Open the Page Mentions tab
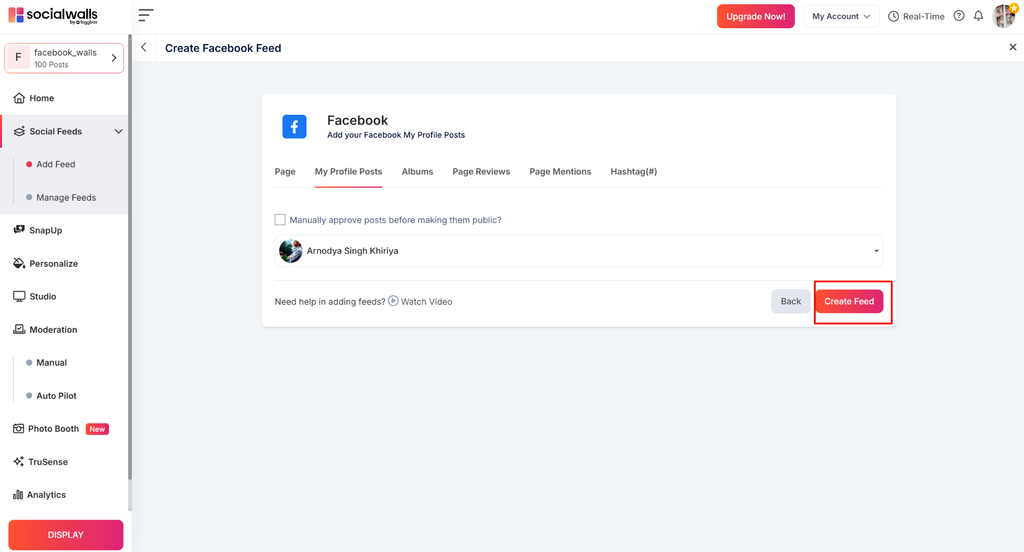 click(x=560, y=172)
